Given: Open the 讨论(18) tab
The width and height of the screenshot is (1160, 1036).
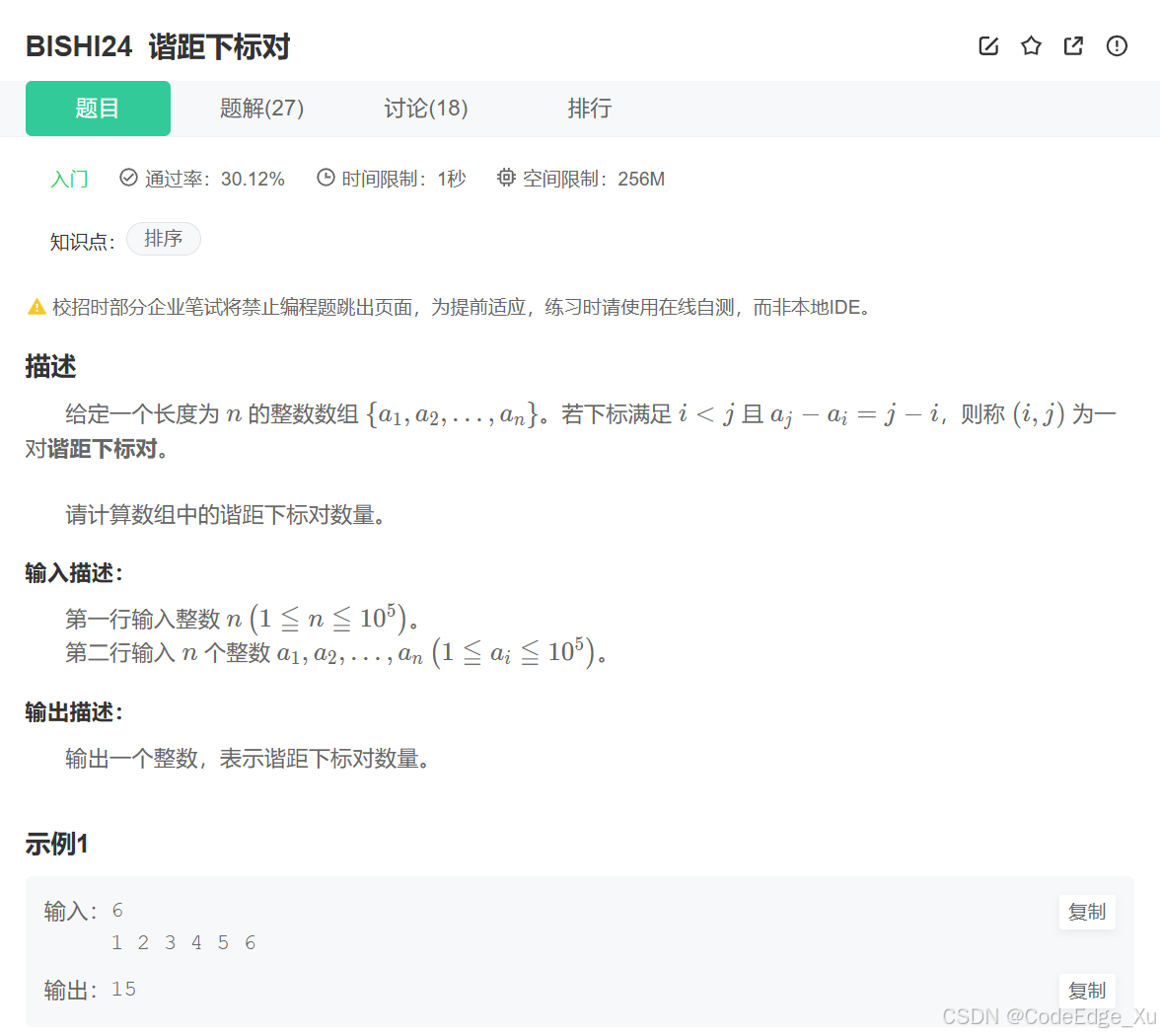Looking at the screenshot, I should click(425, 109).
